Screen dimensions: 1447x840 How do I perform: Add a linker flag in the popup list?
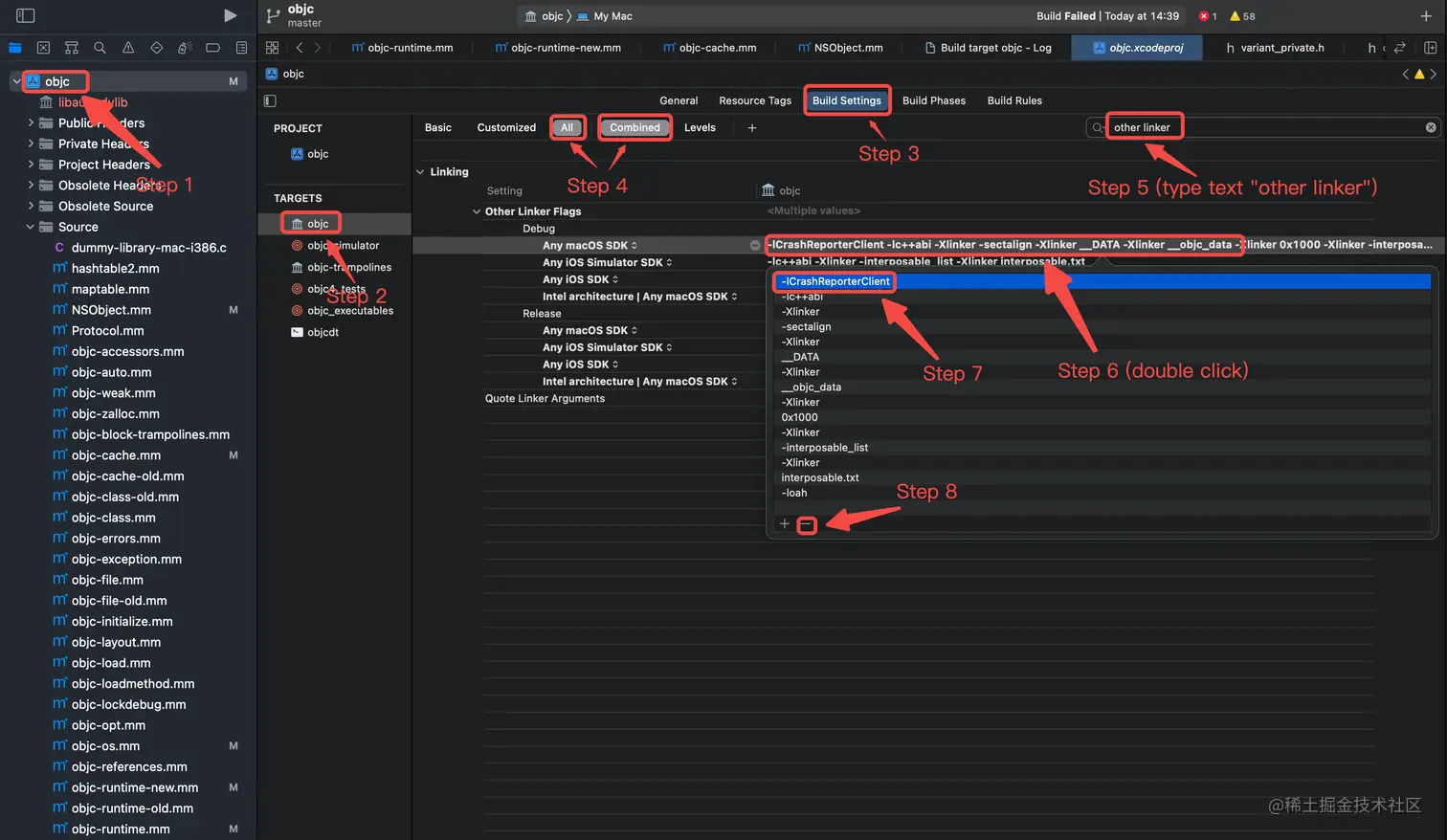click(785, 524)
